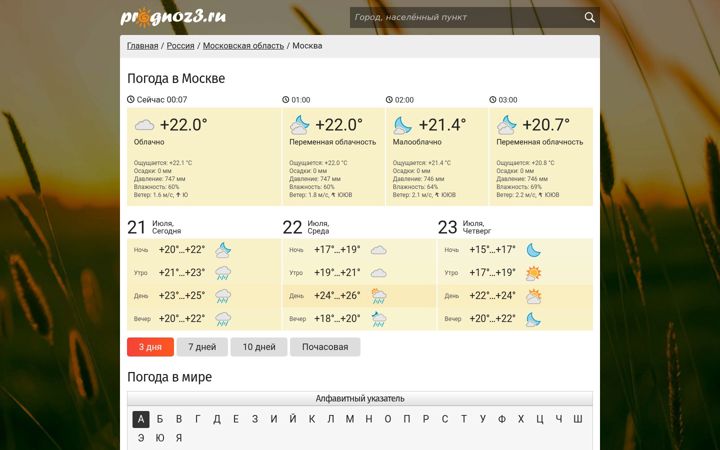Click July 22 Утро cloud icon
720x450 pixels.
pos(379,273)
